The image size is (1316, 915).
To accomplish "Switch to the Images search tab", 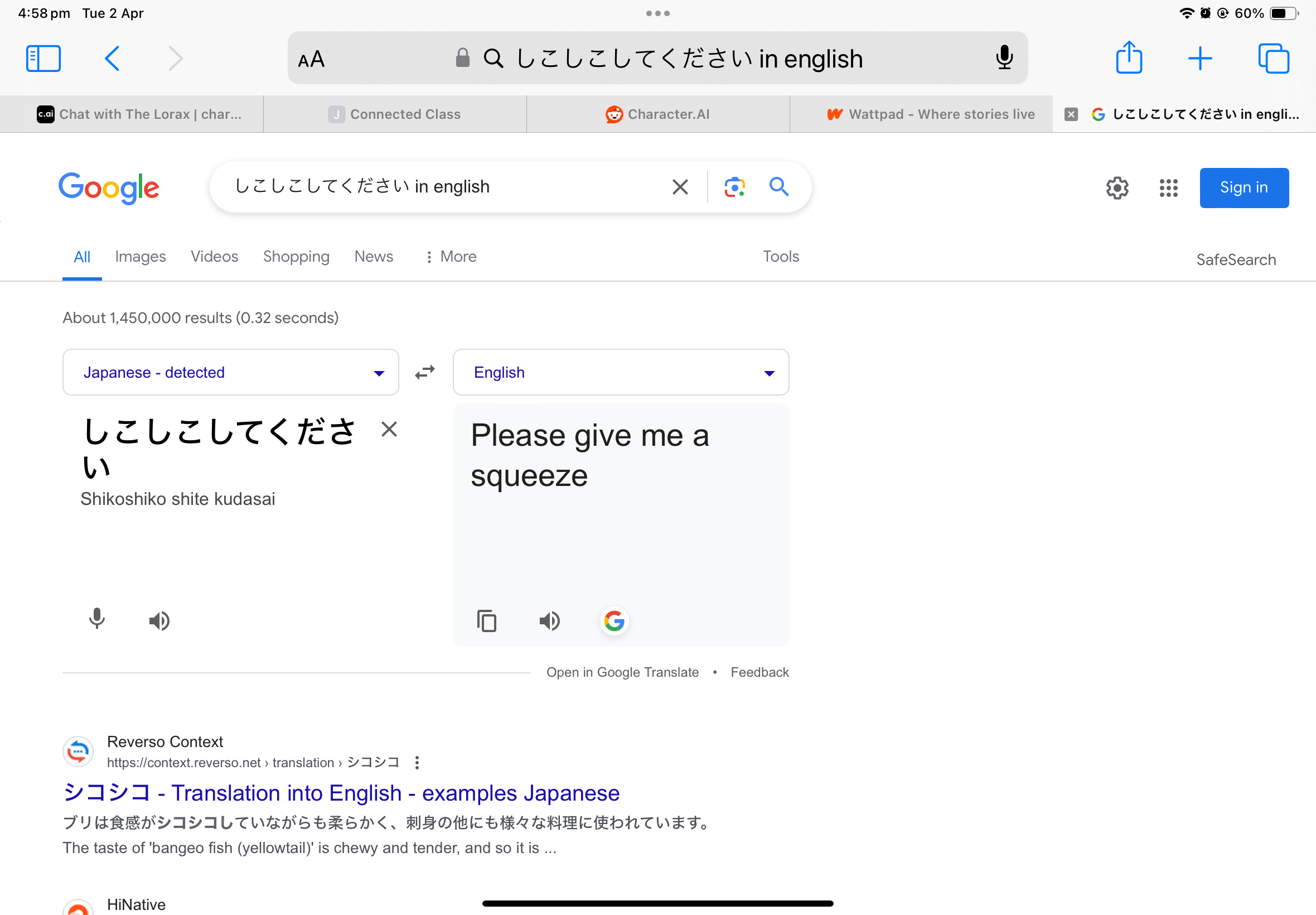I will click(x=141, y=256).
